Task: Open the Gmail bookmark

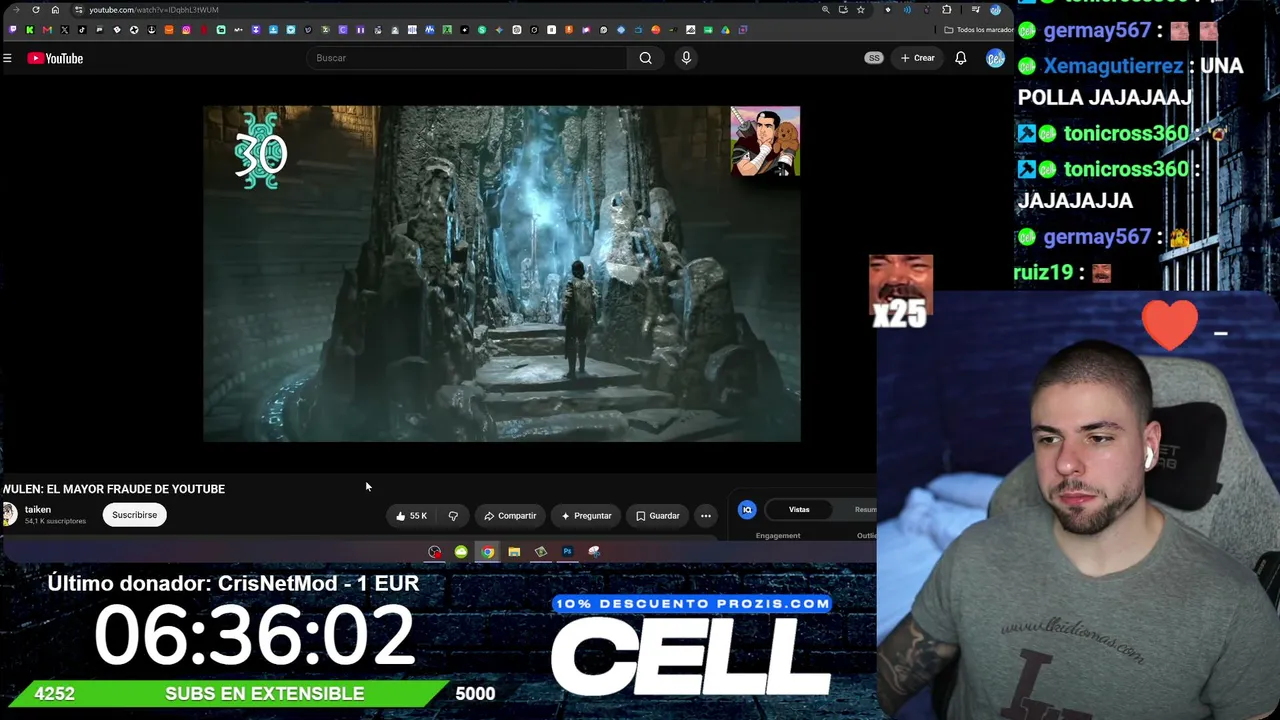Action: (47, 30)
